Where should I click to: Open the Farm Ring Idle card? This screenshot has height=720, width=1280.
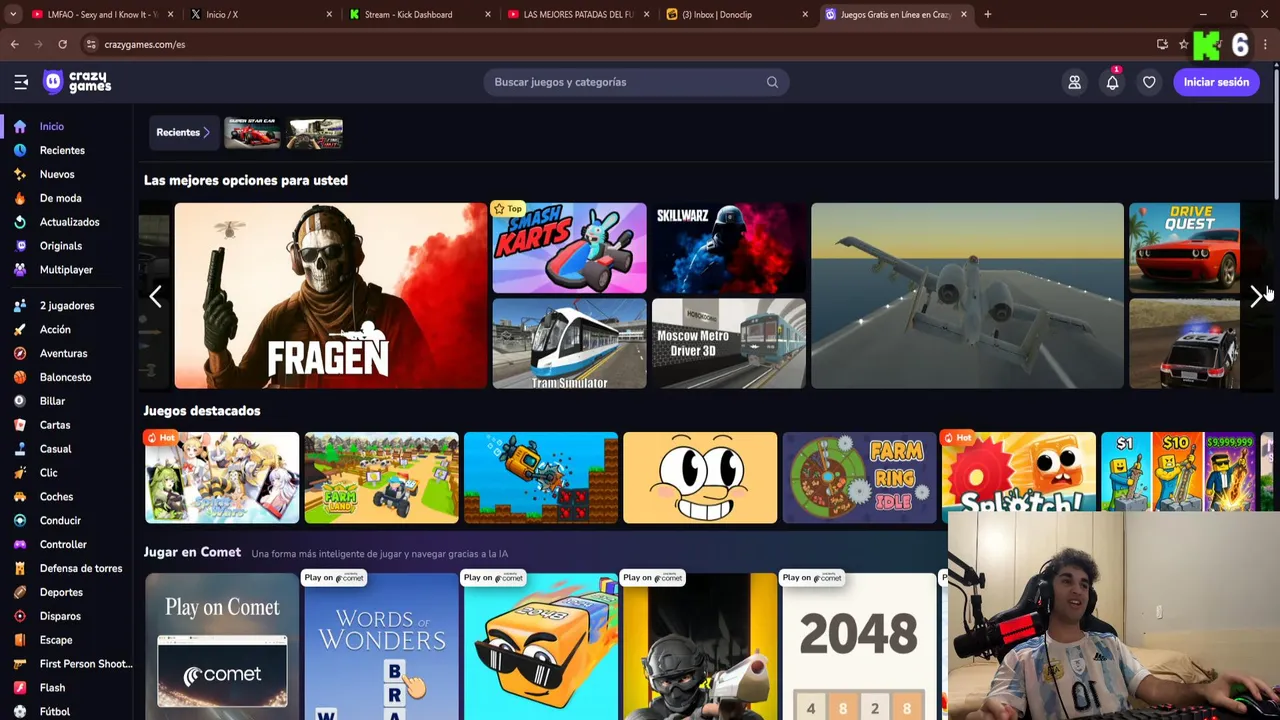coord(859,478)
